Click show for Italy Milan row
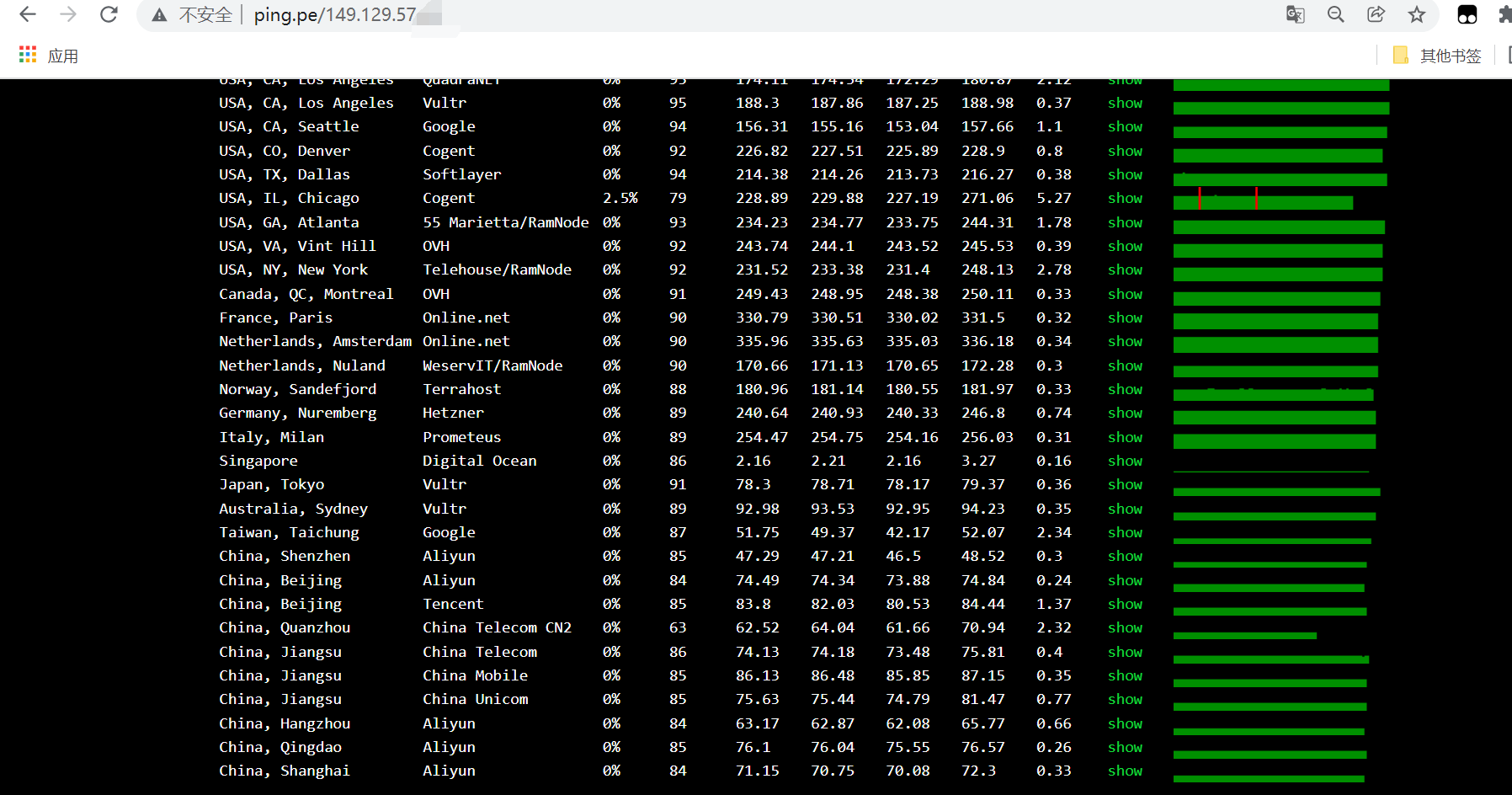The height and width of the screenshot is (795, 1512). tap(1125, 437)
